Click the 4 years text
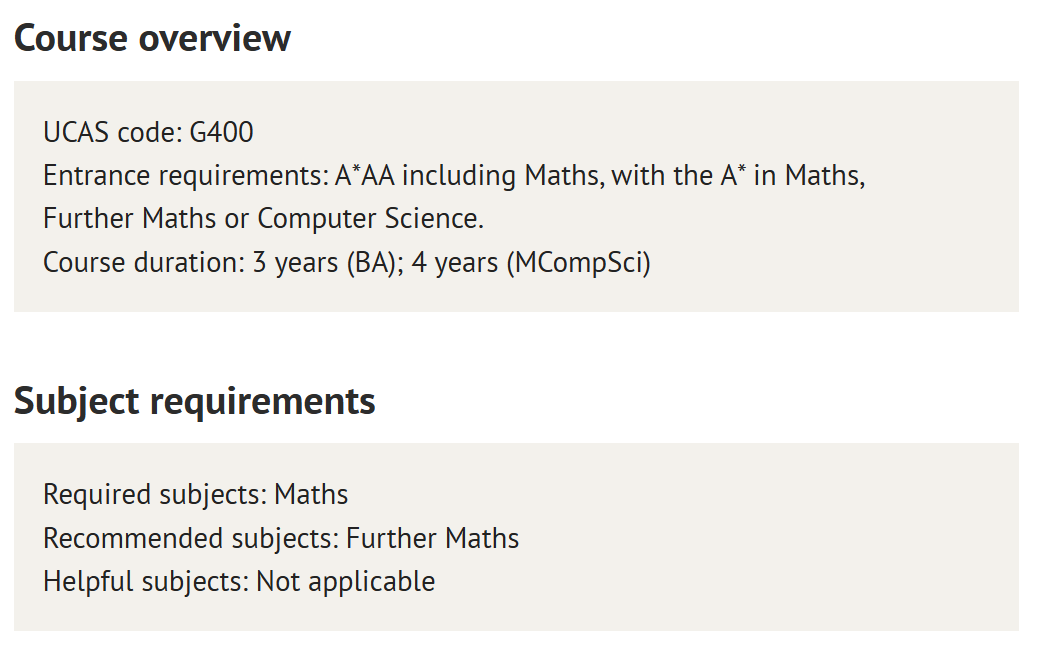 (455, 263)
